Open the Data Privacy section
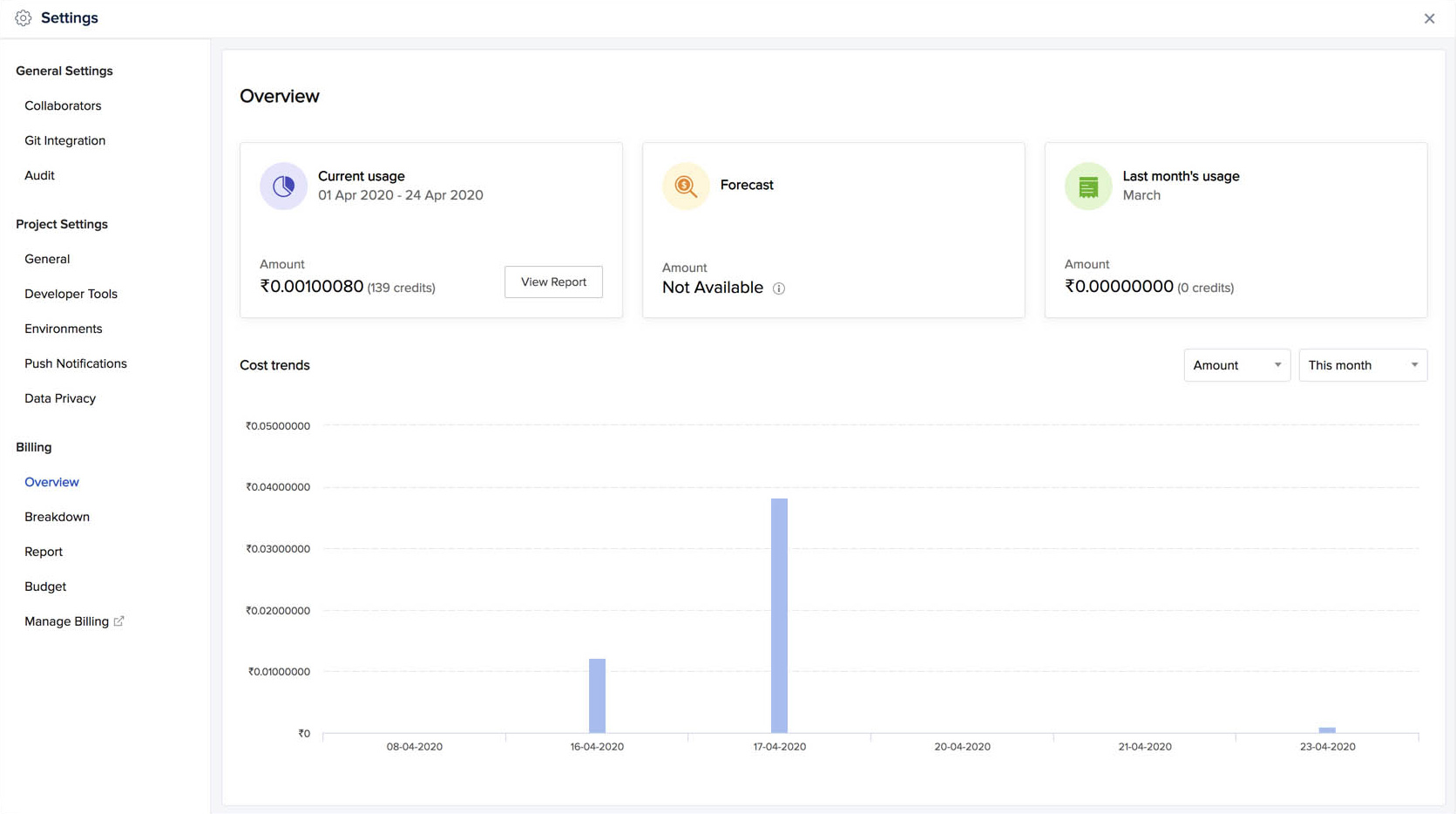Image resolution: width=1456 pixels, height=814 pixels. pyautogui.click(x=59, y=398)
